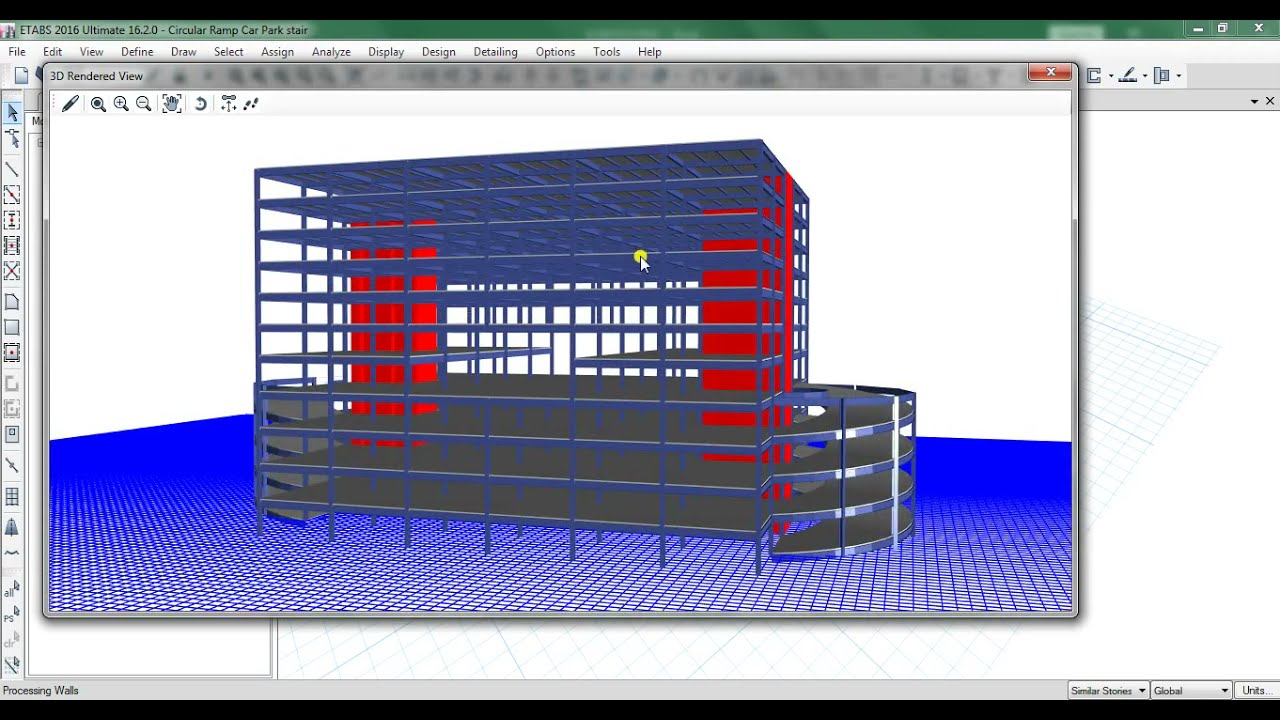Open the File menu

[17, 52]
